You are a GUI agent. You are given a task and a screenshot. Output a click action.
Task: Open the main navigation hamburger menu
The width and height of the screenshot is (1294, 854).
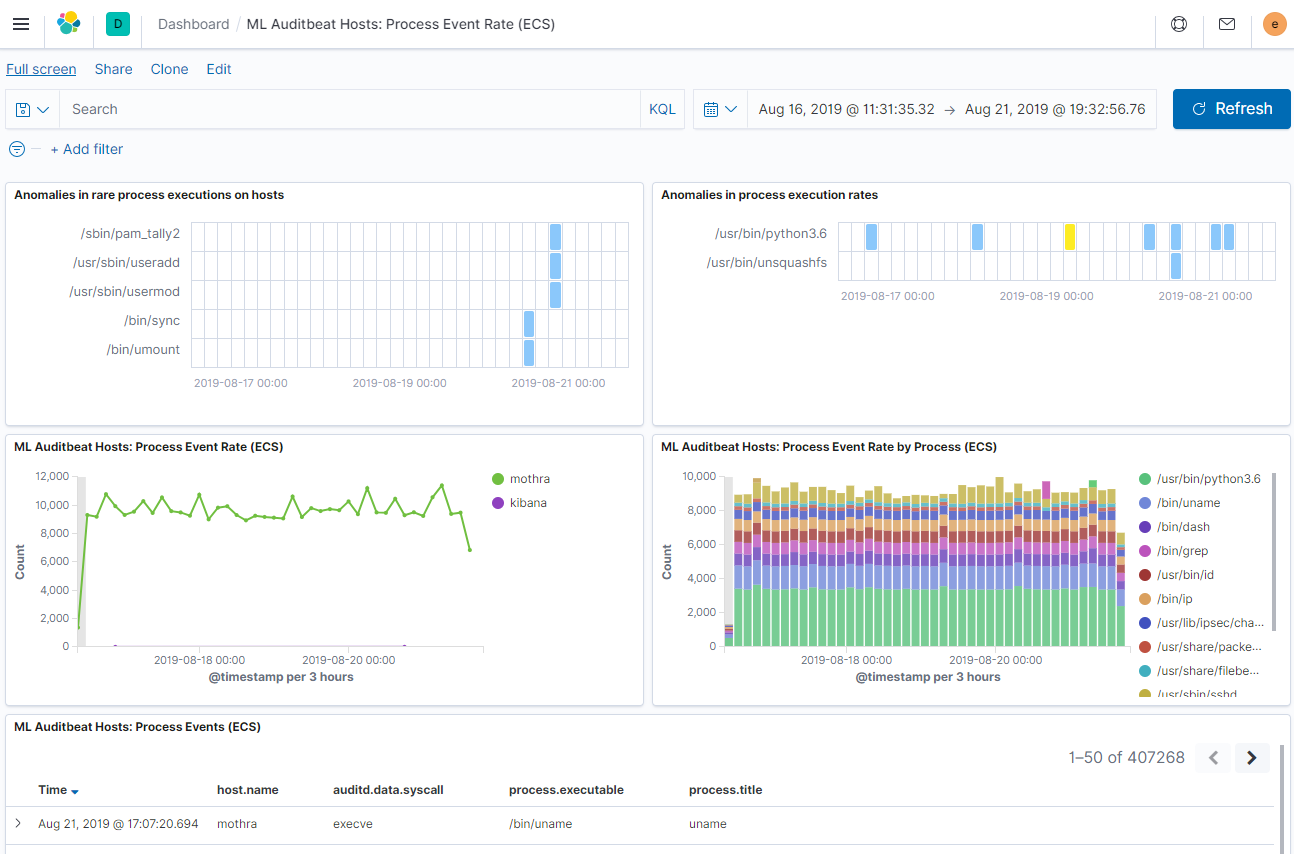click(21, 24)
